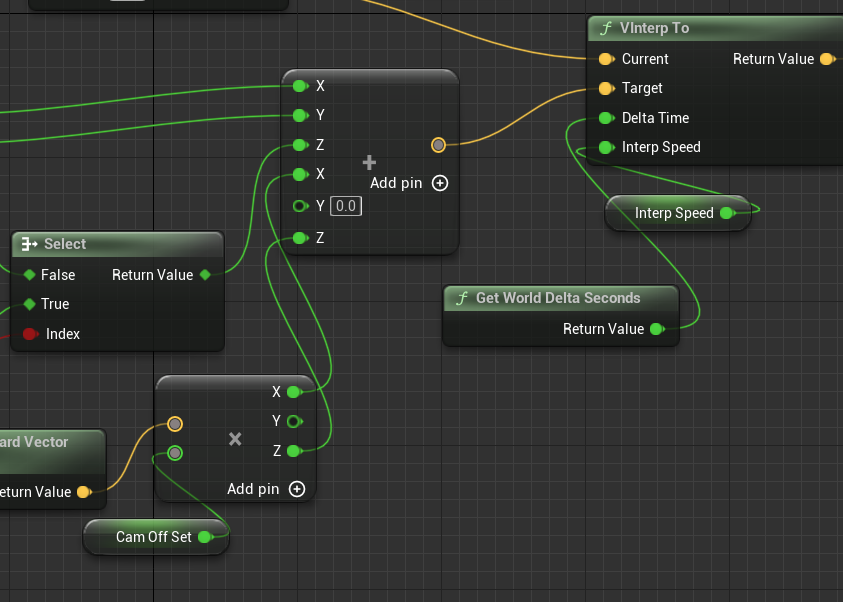The width and height of the screenshot is (843, 602).
Task: Click the multiply symbol on the multiply node
Action: [235, 439]
